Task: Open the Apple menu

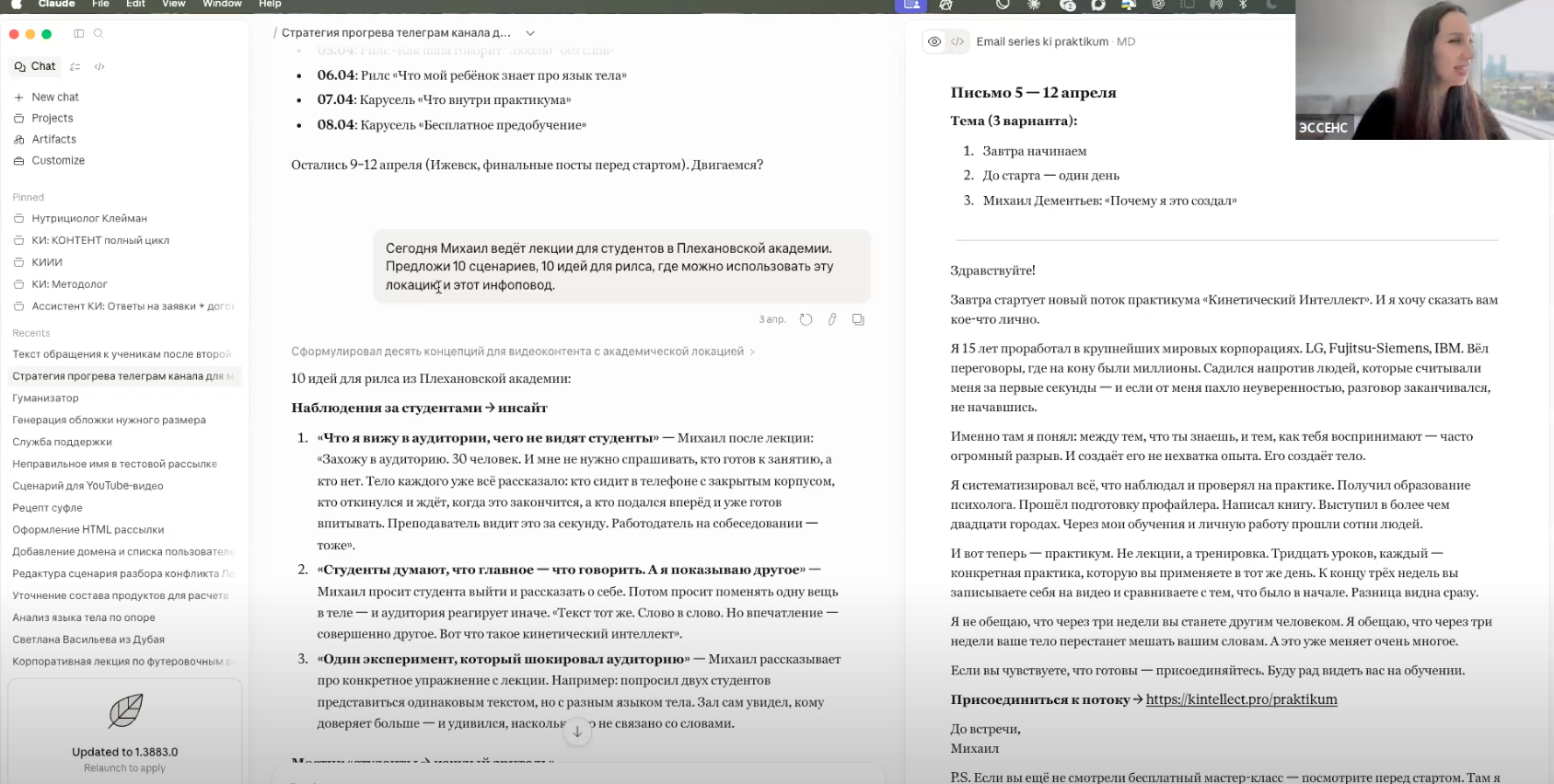Action: point(16,5)
